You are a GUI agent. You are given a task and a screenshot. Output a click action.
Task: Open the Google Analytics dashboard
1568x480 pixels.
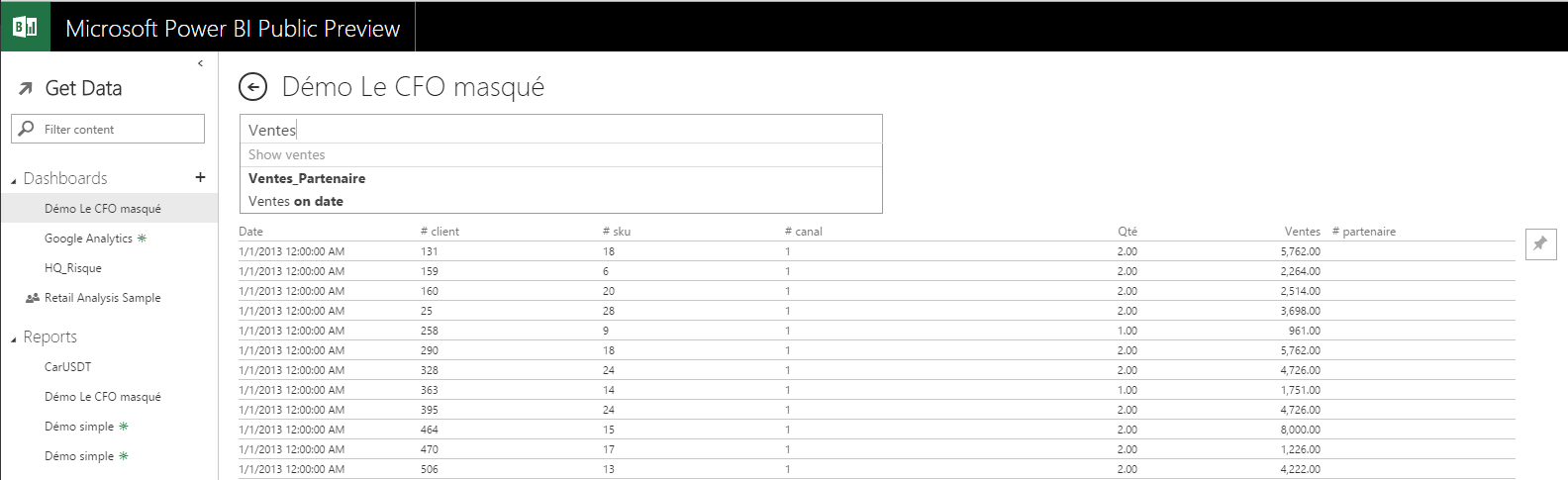88,239
